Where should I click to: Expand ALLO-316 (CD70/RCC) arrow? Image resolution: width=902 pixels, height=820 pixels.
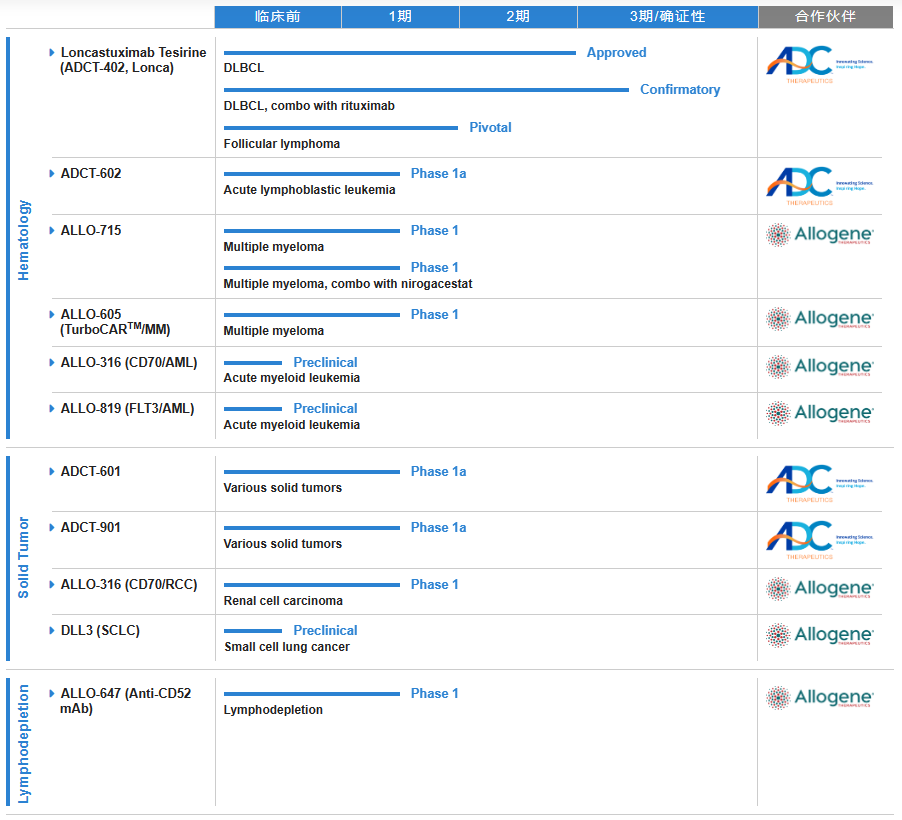52,585
